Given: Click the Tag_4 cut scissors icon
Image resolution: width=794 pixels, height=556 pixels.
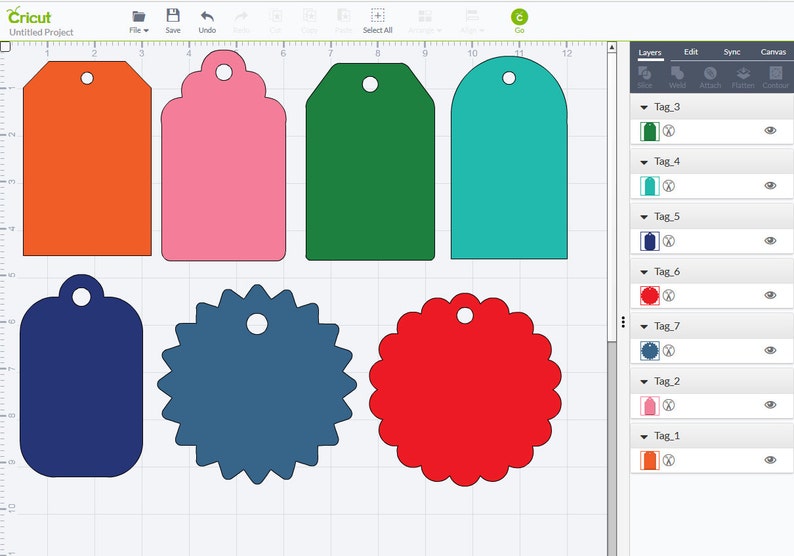Looking at the screenshot, I should [x=669, y=186].
